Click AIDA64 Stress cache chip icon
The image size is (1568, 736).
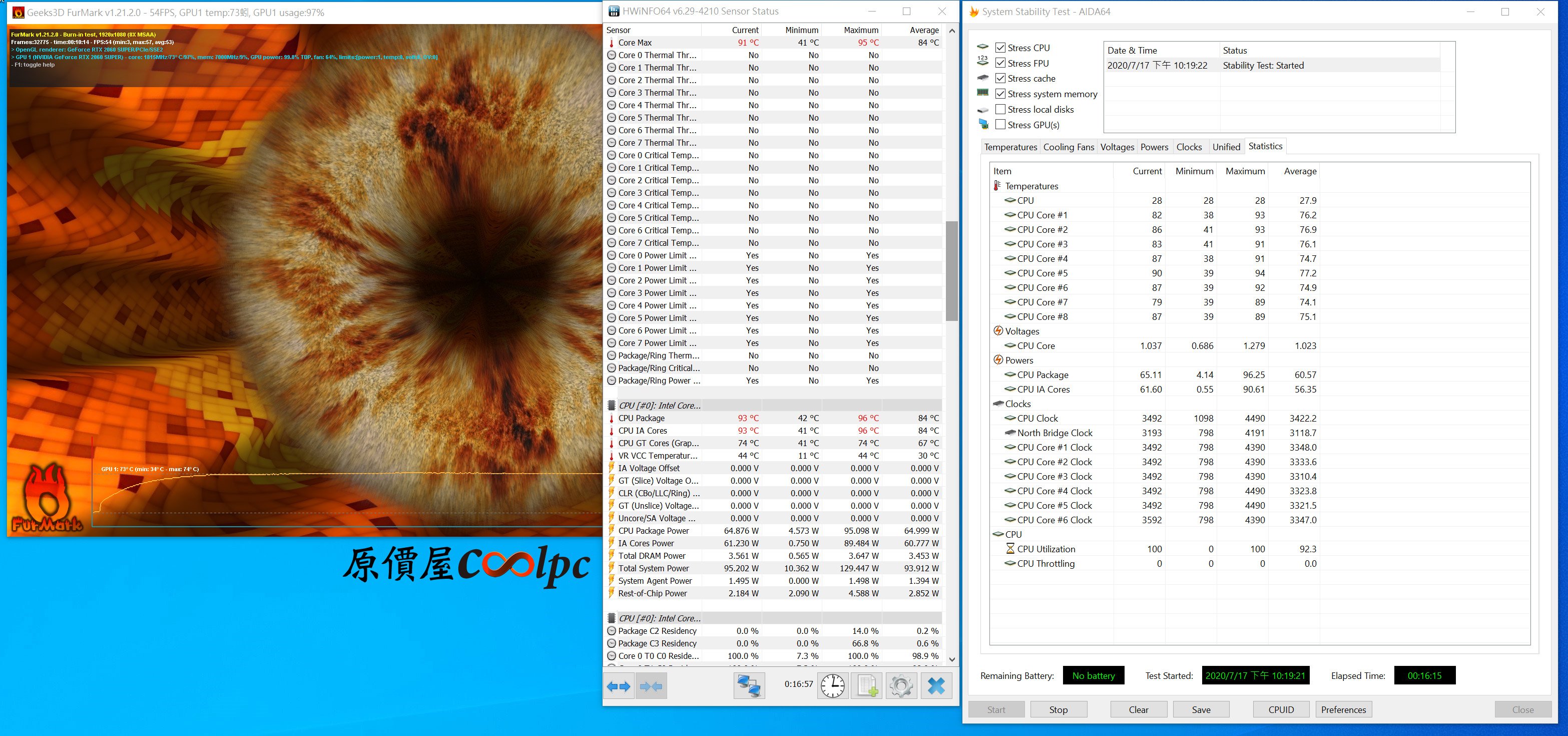tap(982, 77)
